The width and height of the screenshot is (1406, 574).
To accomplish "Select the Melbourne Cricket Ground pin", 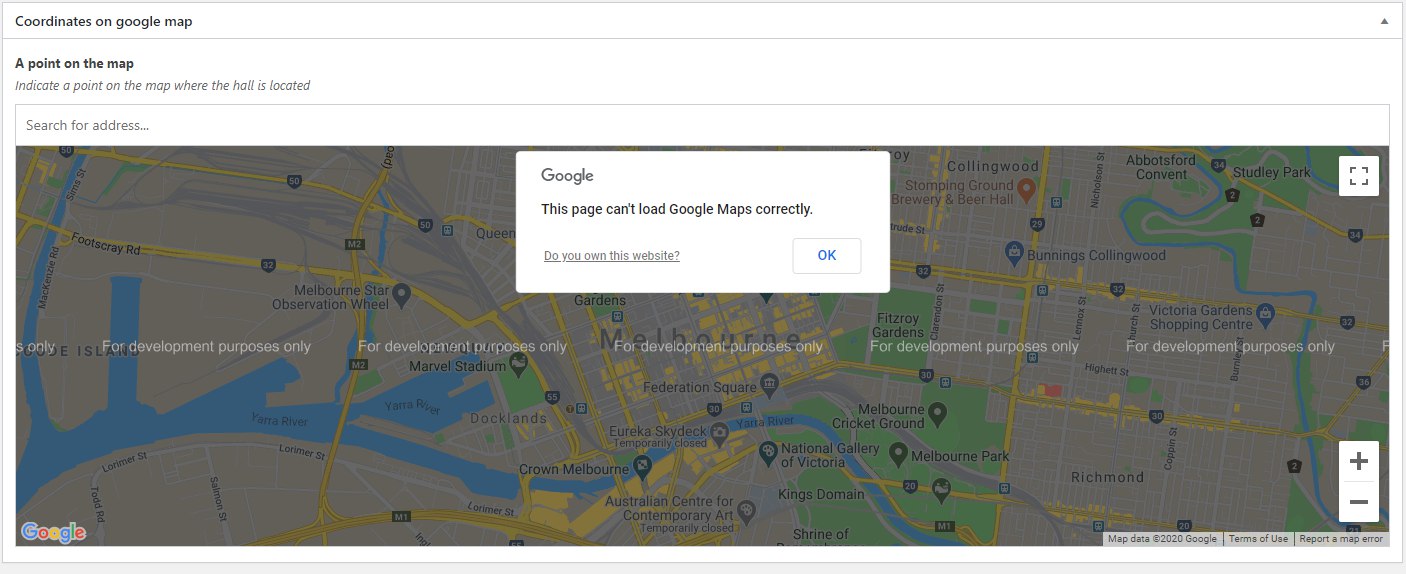I will click(x=936, y=413).
